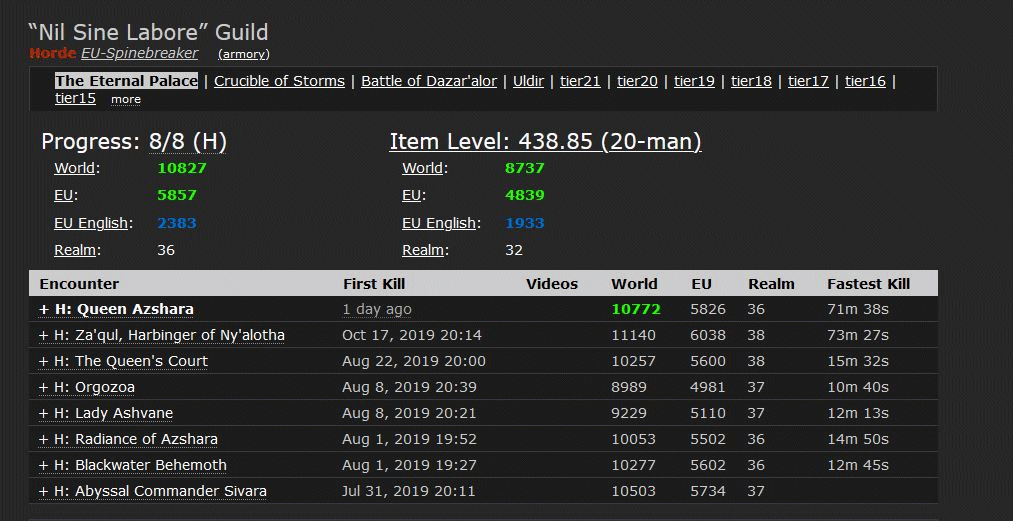The width and height of the screenshot is (1013, 521).
Task: Switch to tier21 rankings
Action: (580, 81)
